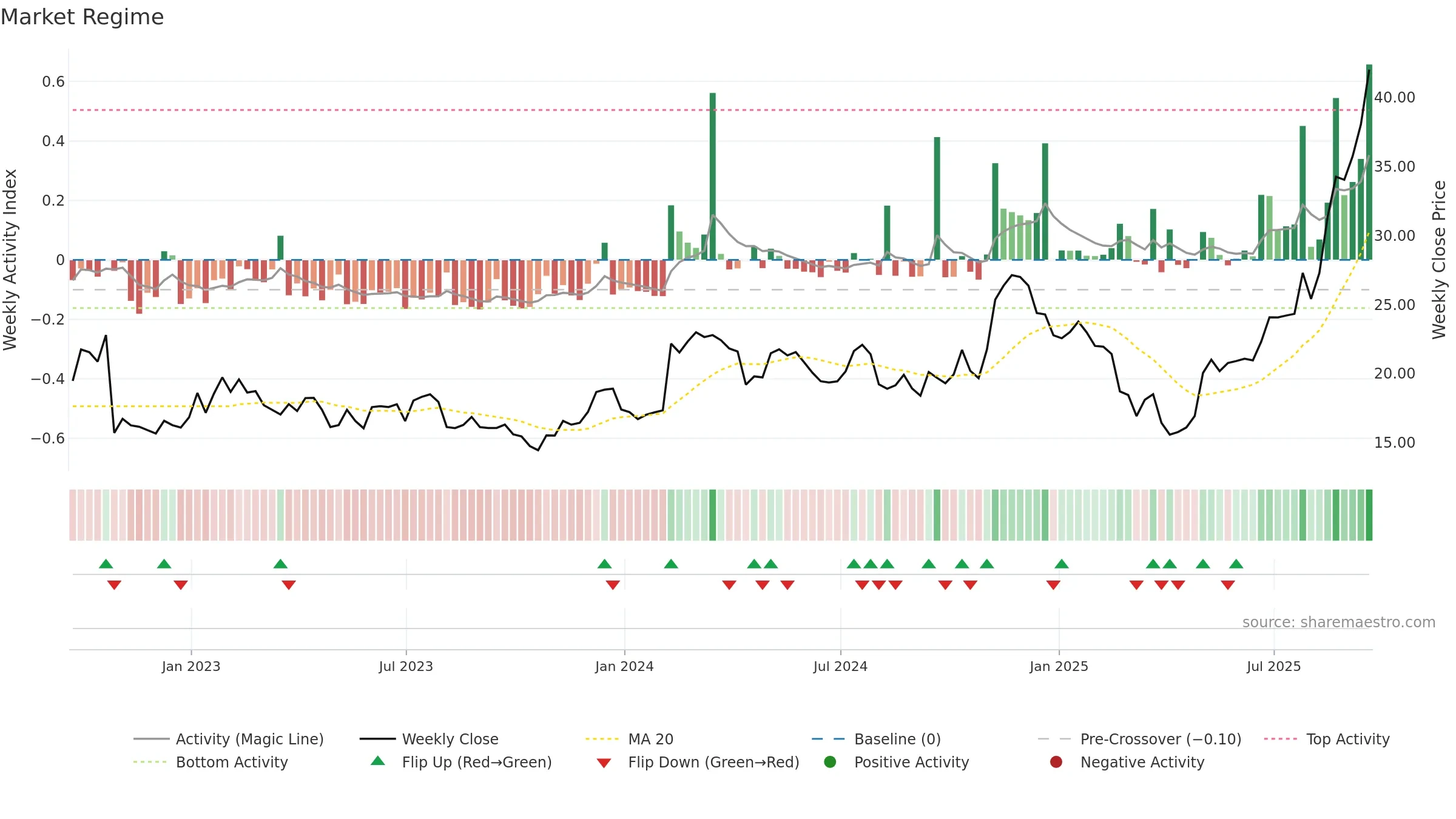This screenshot has height=819, width=1456.
Task: Click the green Positive Activity circle icon
Action: 830,762
